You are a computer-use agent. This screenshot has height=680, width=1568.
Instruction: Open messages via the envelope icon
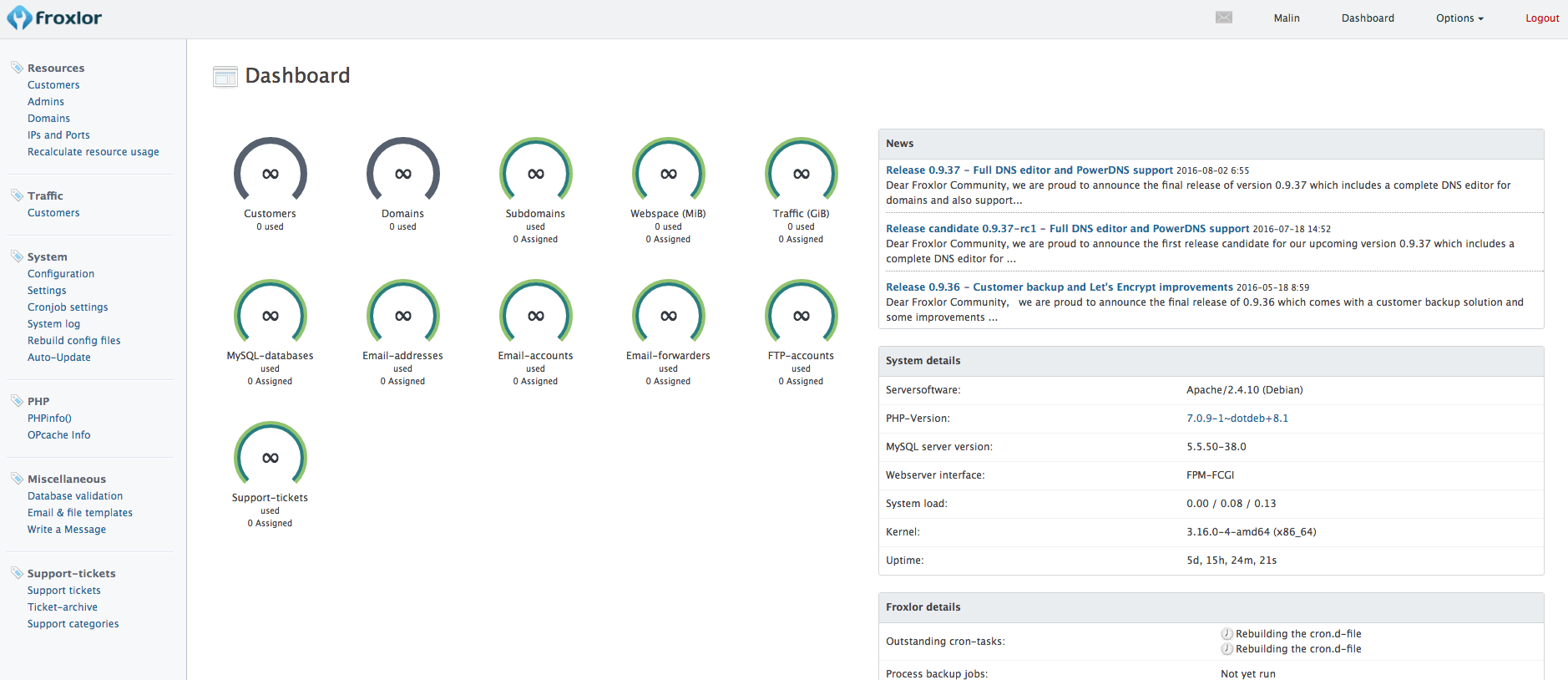point(1223,18)
